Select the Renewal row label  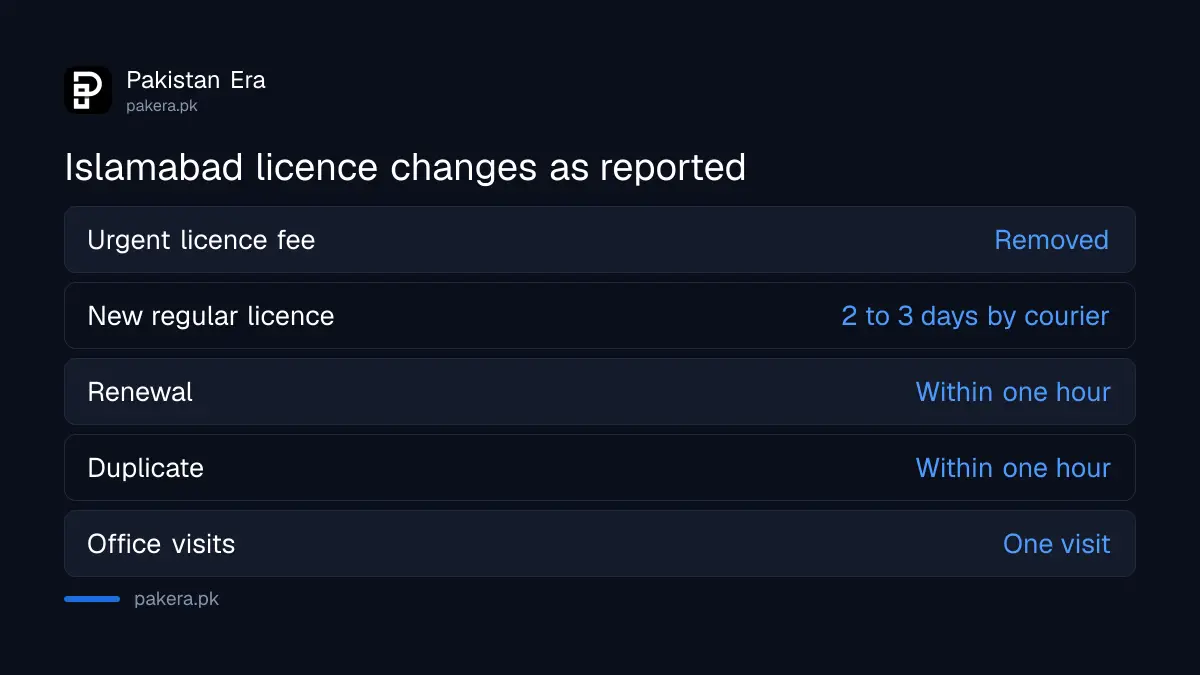pos(140,392)
